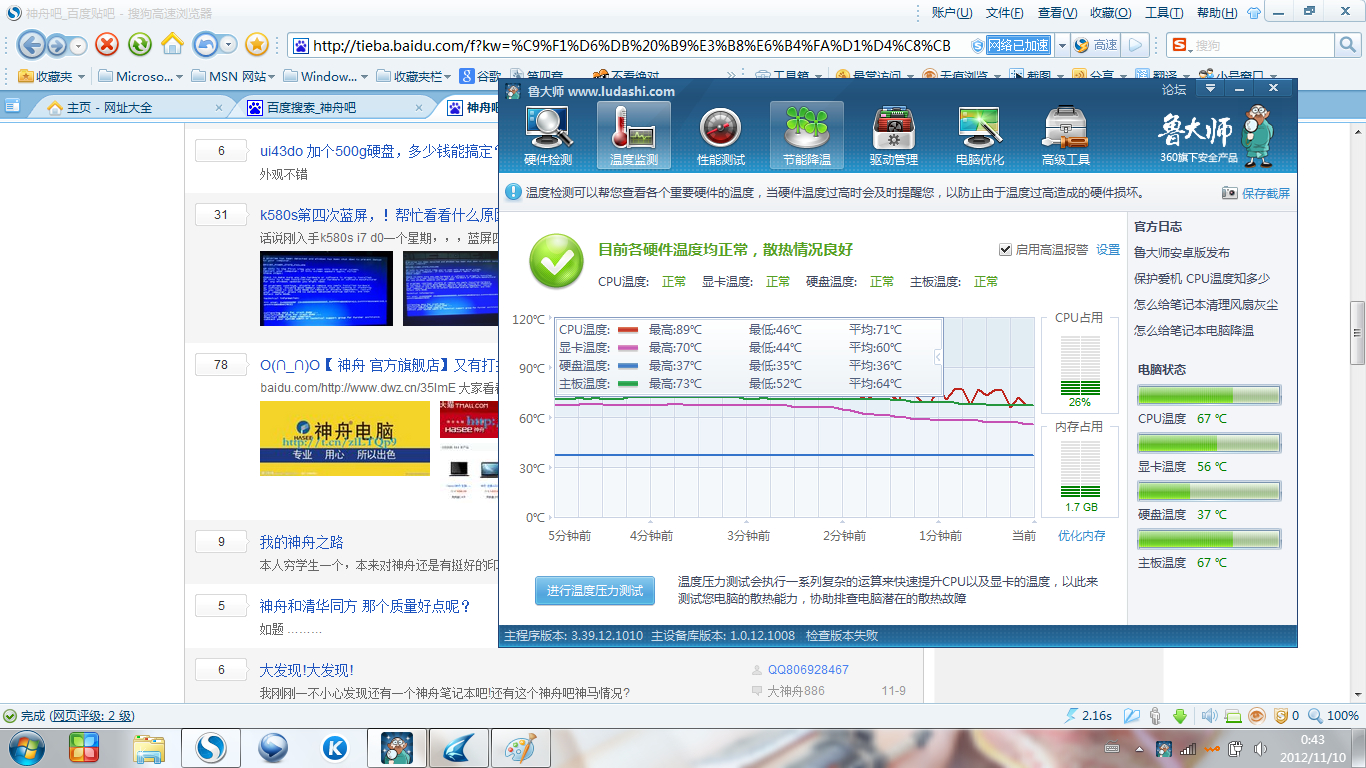Click the yellow star favorites icon
The image size is (1366, 768).
point(257,44)
